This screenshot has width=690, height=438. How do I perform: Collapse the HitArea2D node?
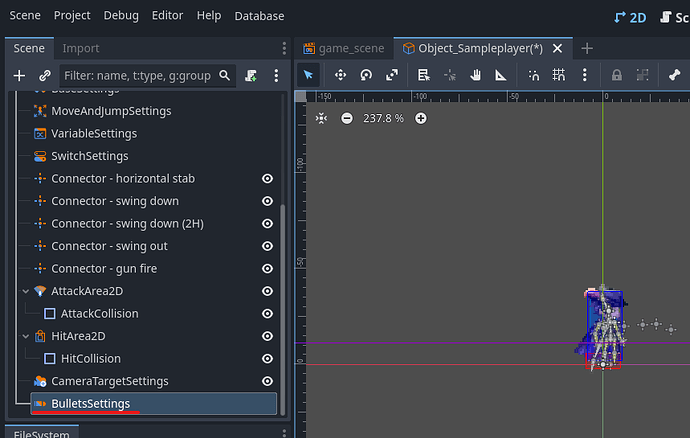pos(26,336)
